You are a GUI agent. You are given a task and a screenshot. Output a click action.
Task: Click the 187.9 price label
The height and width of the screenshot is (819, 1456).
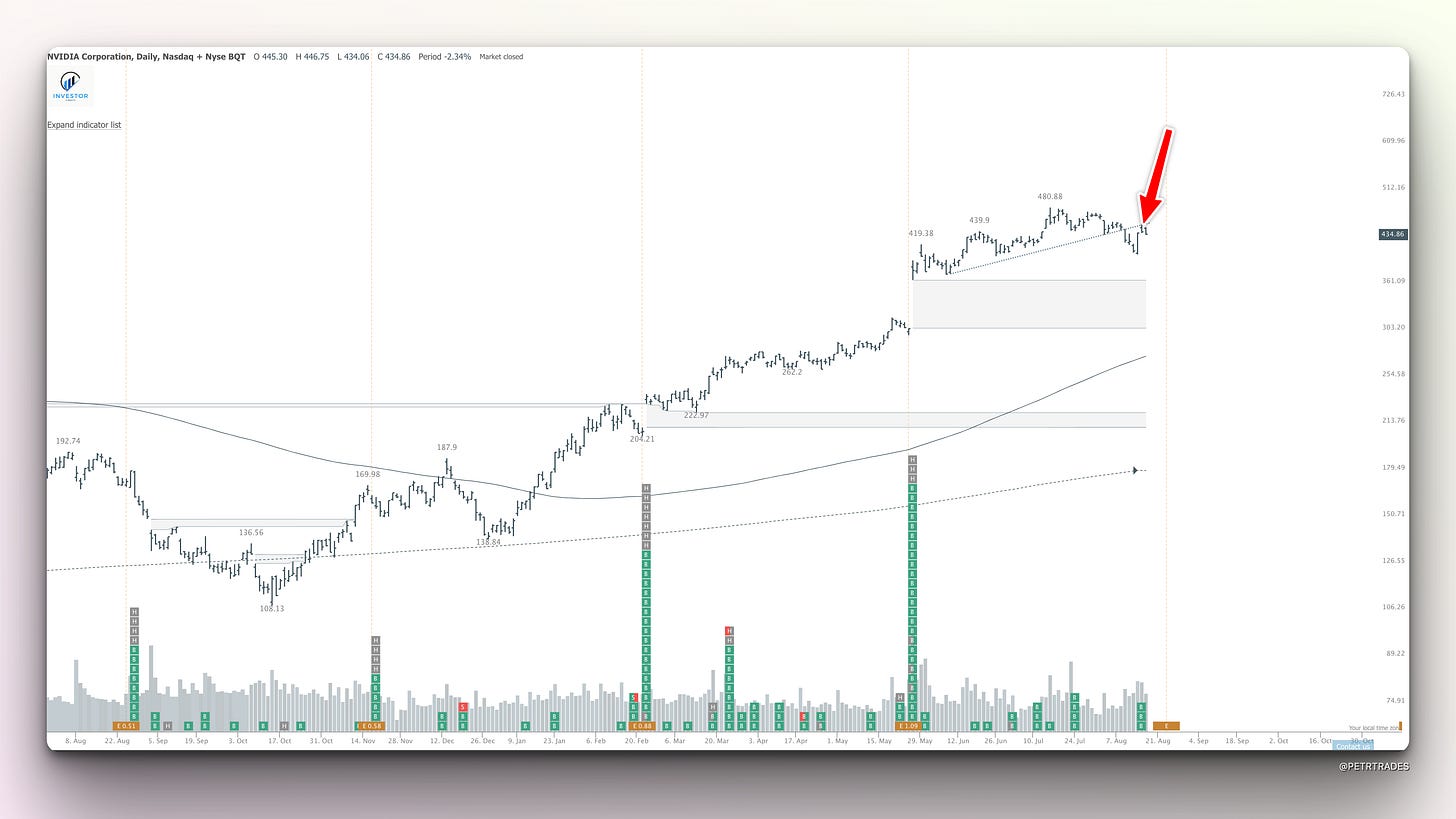[447, 447]
